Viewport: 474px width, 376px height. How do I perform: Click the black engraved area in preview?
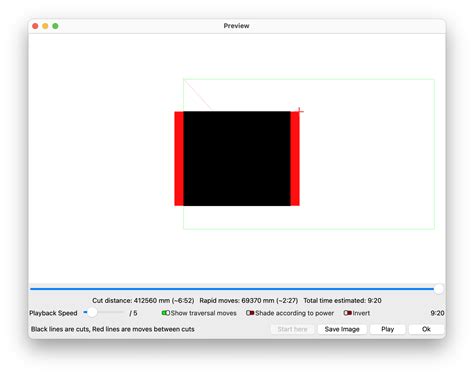[237, 158]
